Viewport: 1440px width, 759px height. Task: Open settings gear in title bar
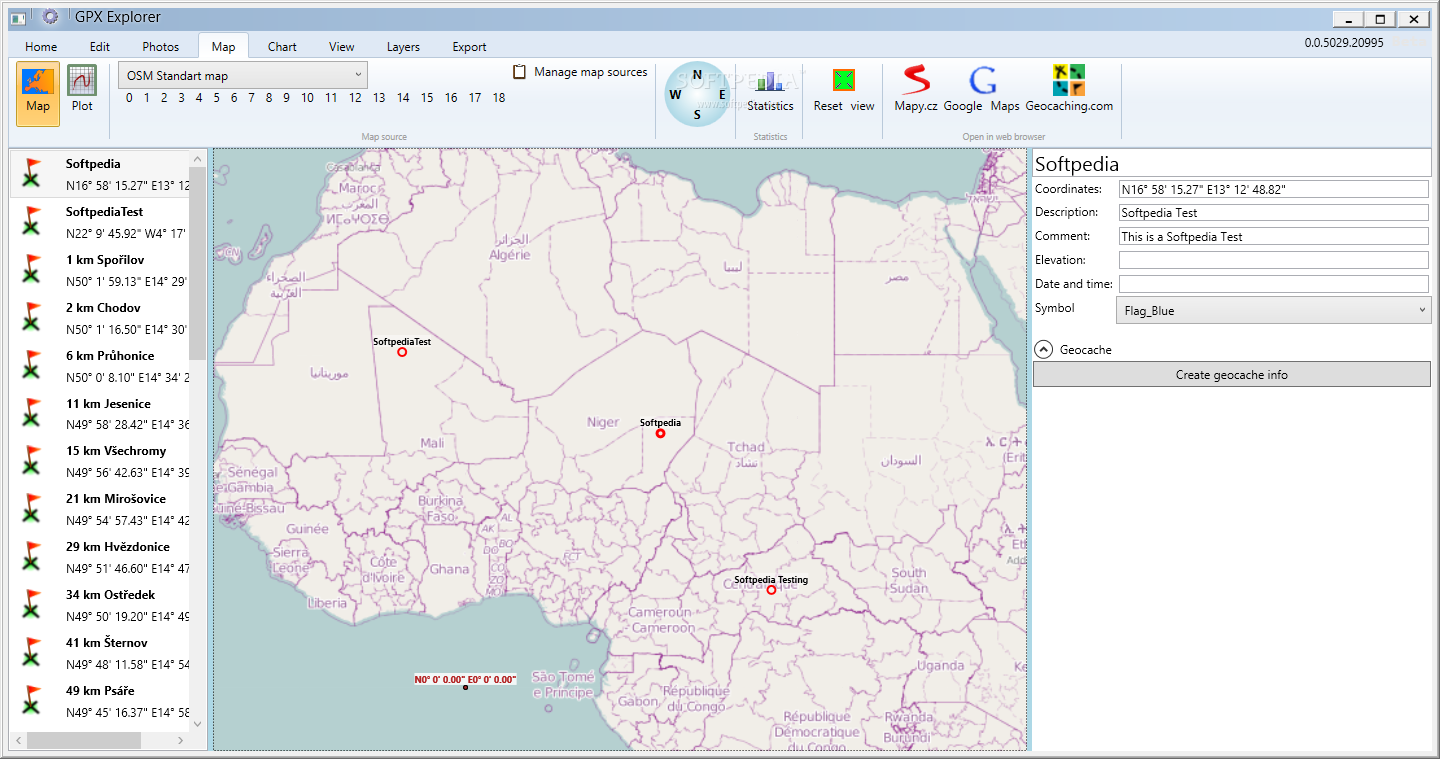click(x=50, y=17)
